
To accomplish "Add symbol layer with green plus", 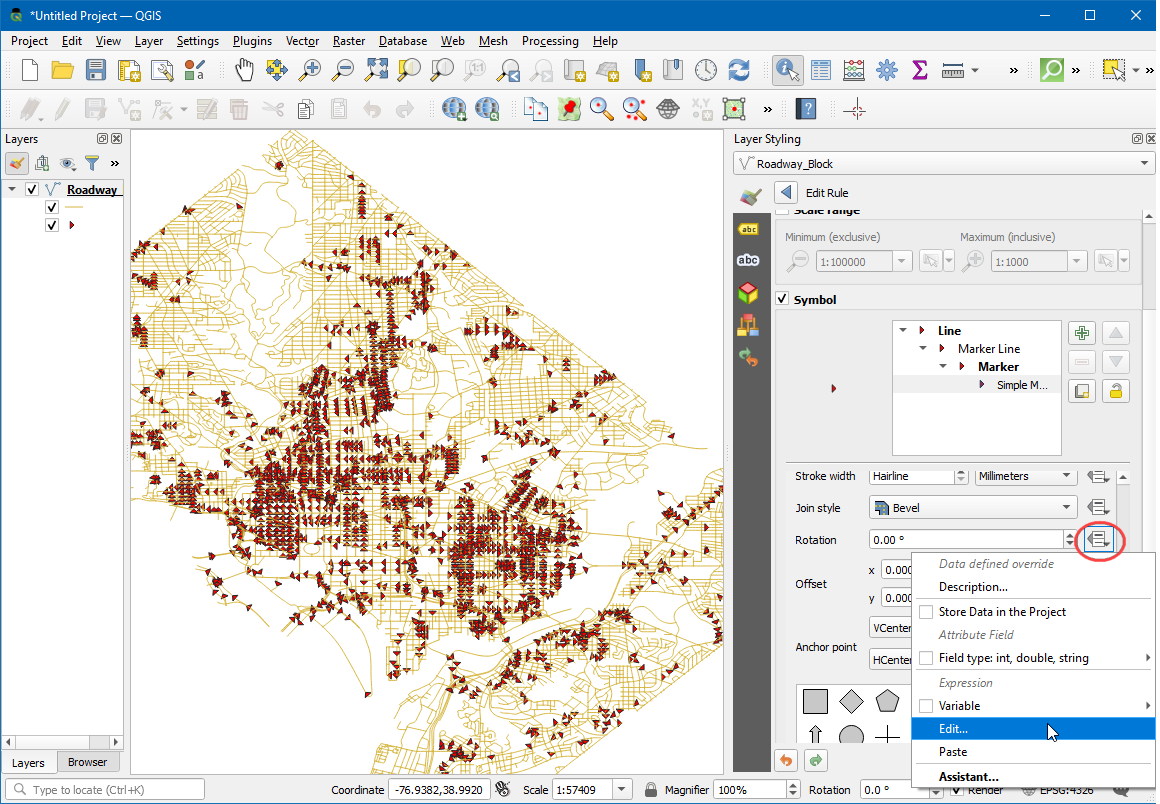I will [x=1081, y=333].
